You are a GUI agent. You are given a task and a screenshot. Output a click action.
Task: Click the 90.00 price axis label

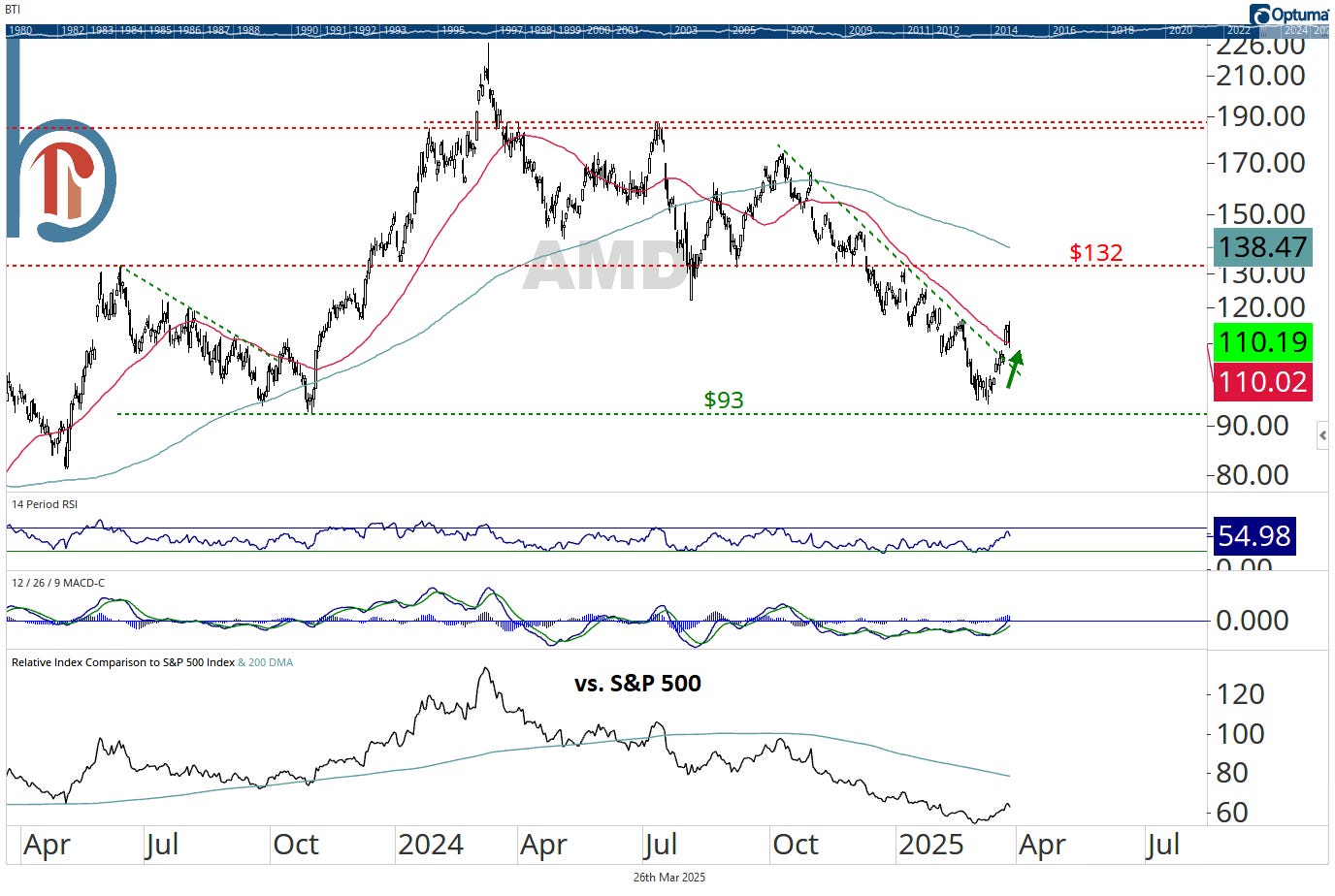point(1253,426)
